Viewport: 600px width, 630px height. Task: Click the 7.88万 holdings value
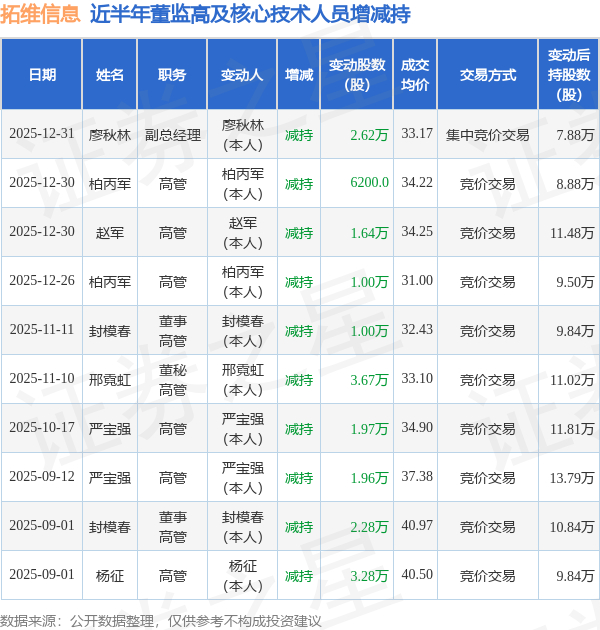[575, 135]
